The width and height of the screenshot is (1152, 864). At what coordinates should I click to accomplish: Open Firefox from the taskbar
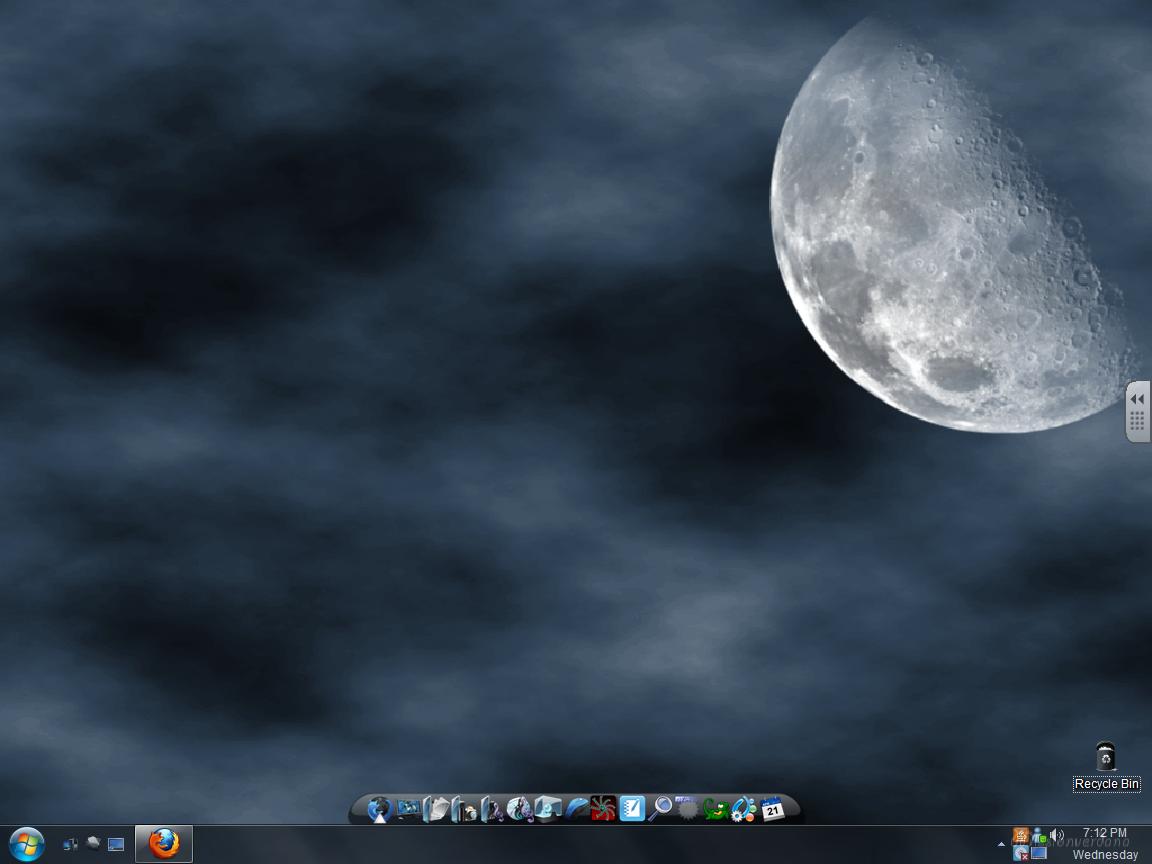coord(164,844)
